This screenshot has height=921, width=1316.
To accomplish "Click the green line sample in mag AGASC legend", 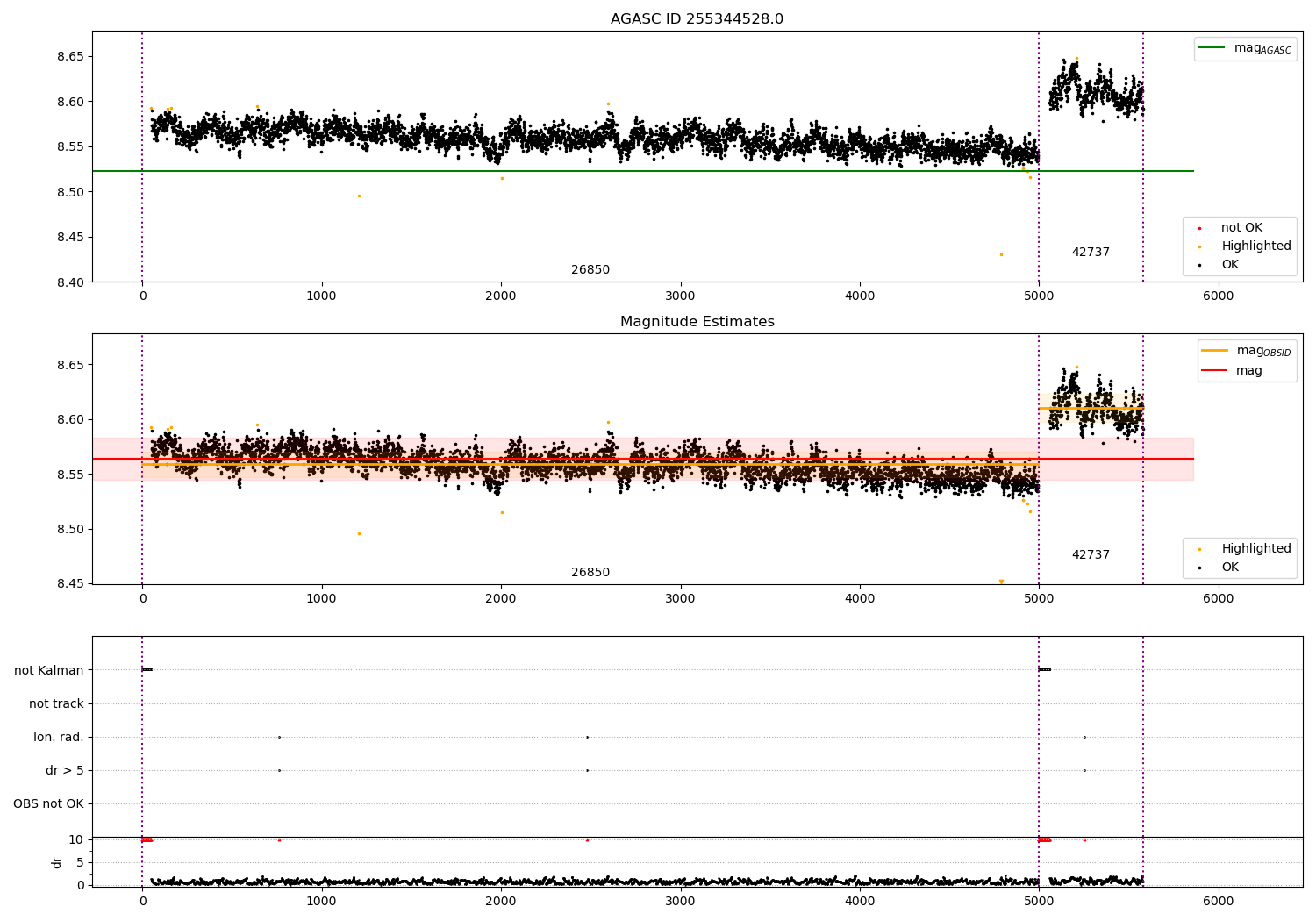I will pos(1212,48).
